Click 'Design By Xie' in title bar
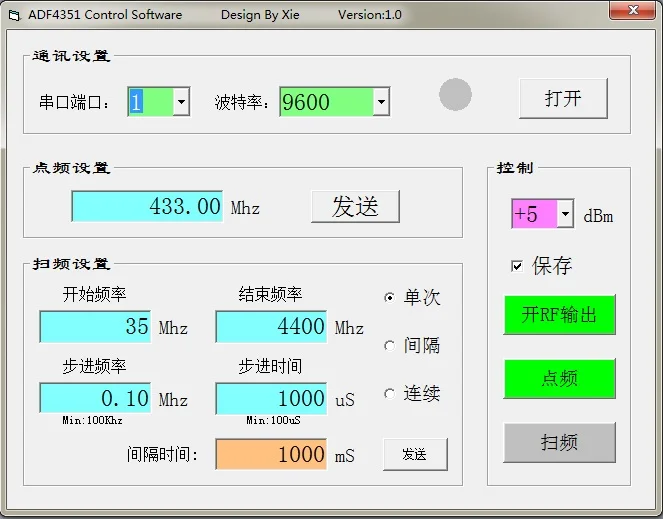 click(x=260, y=15)
